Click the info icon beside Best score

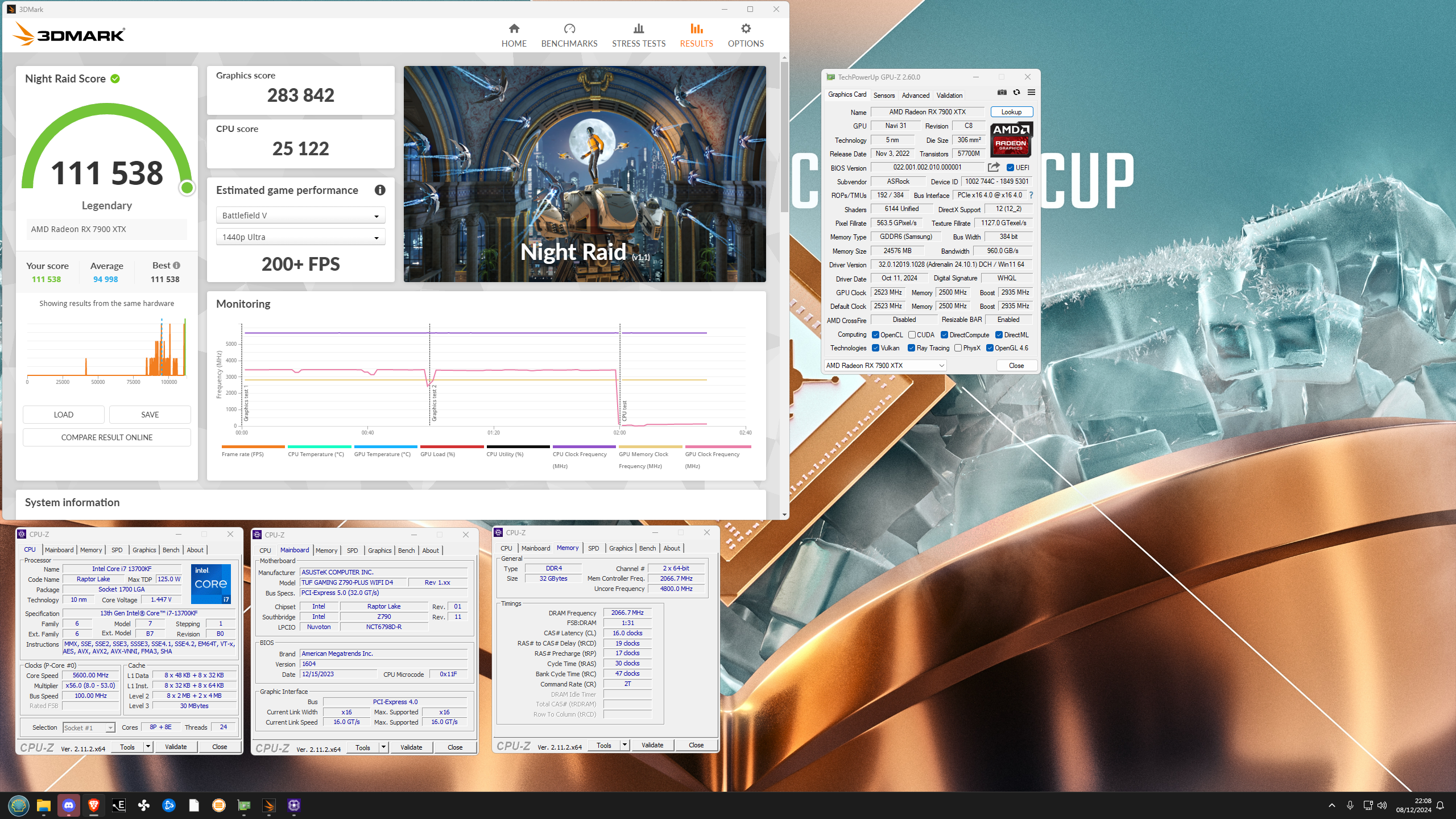[177, 266]
